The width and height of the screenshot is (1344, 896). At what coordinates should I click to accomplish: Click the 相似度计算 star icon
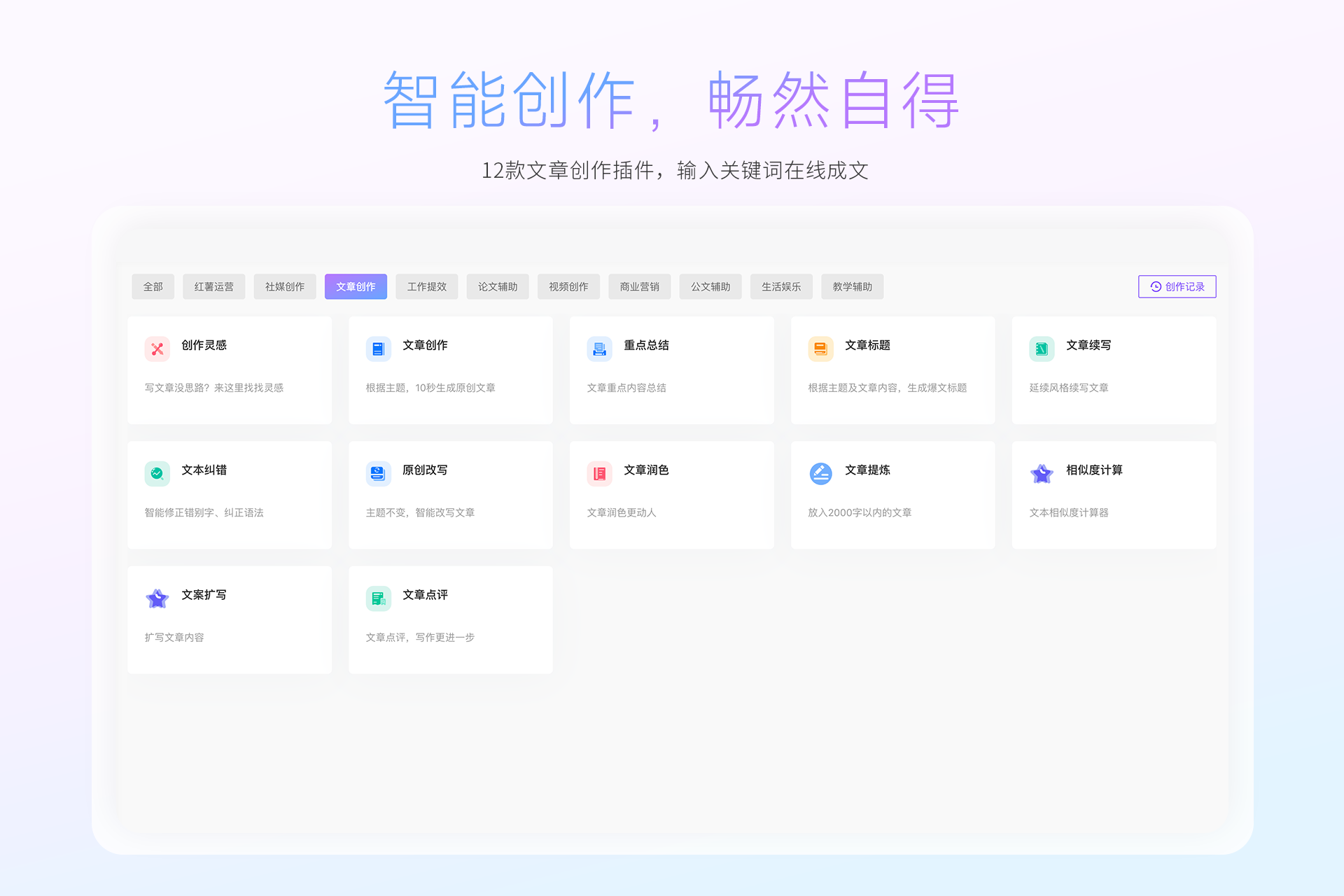pos(1042,474)
